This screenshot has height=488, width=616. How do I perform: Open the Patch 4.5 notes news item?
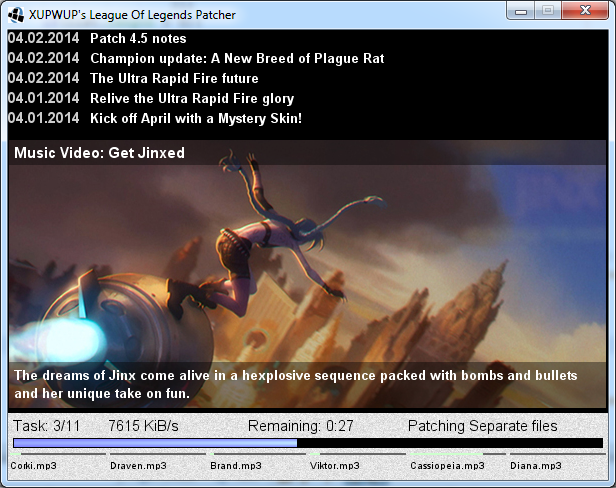tap(138, 39)
